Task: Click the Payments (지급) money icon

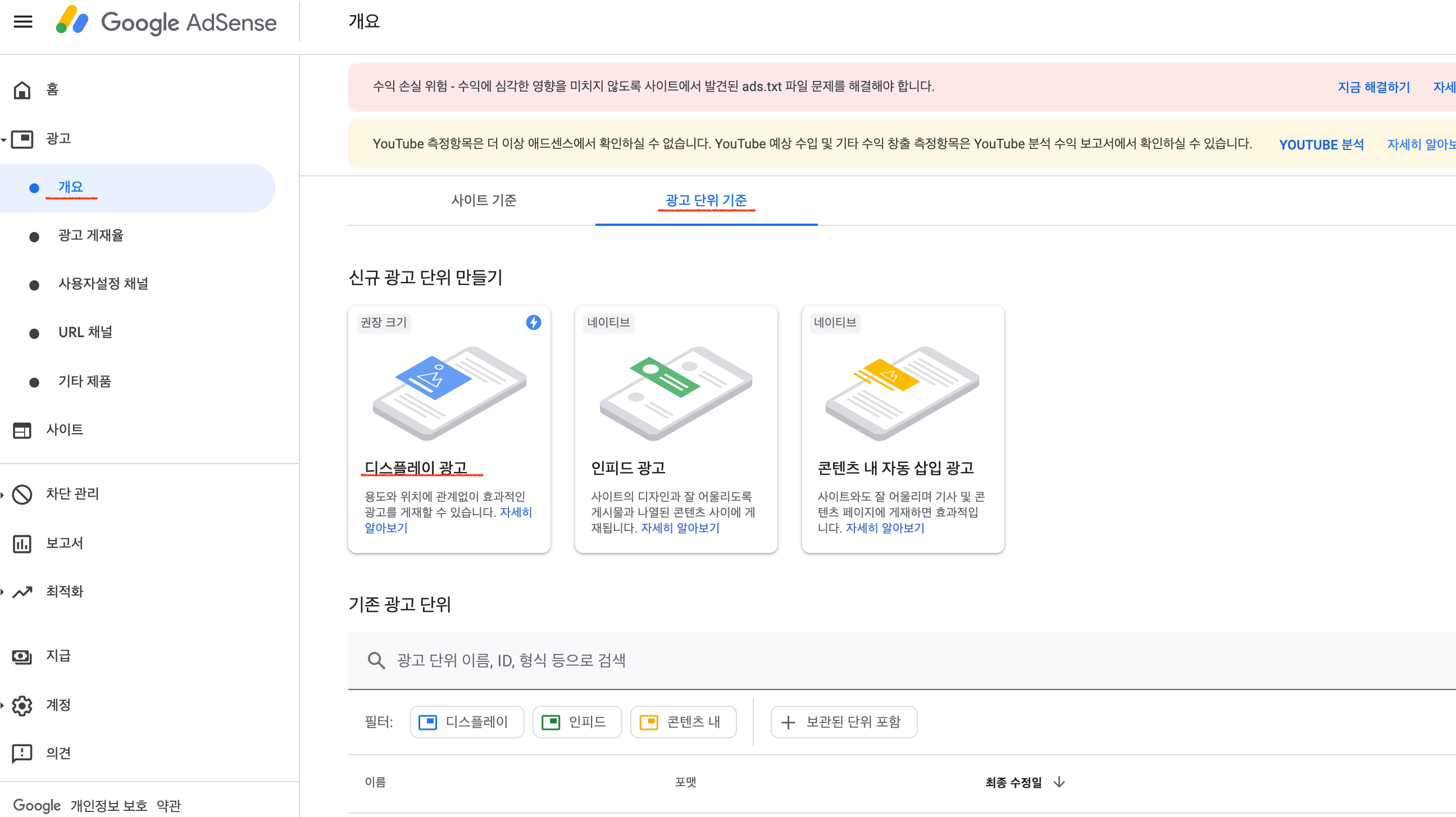Action: (22, 656)
